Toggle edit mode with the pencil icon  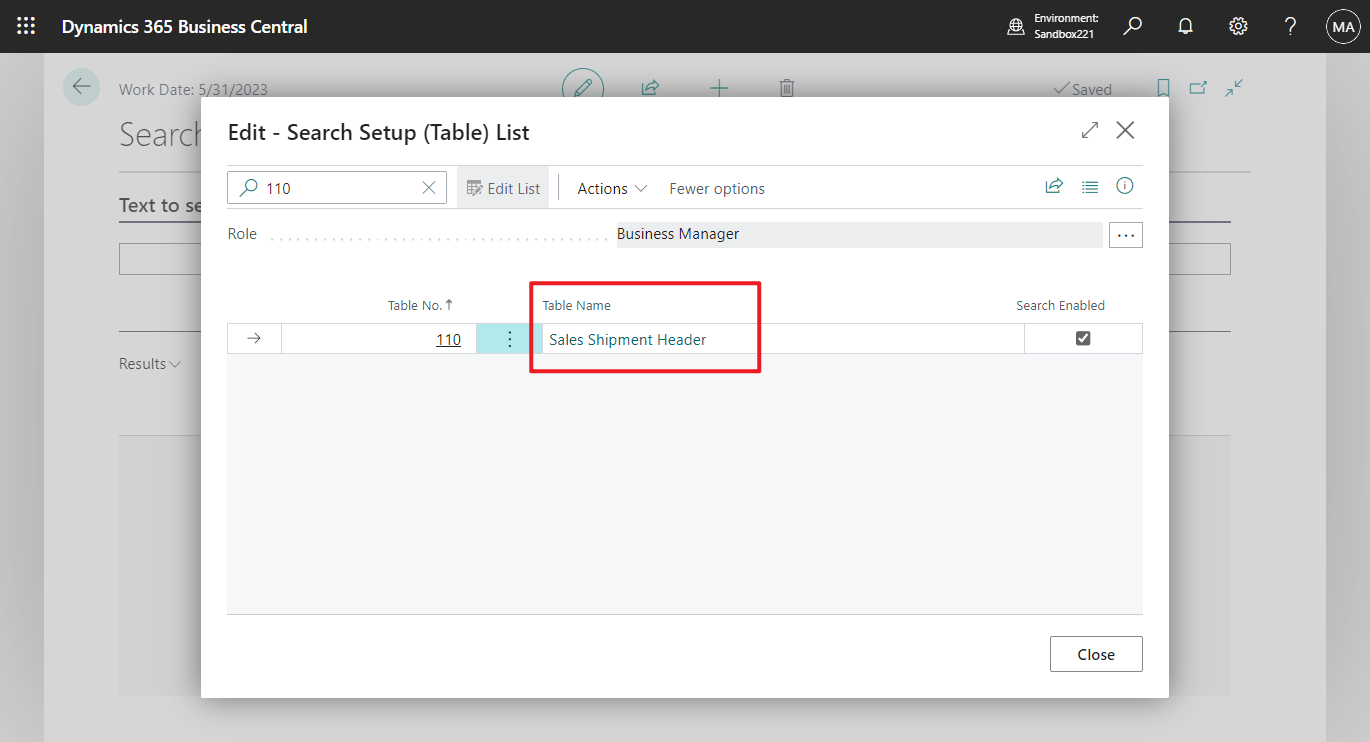coord(583,87)
